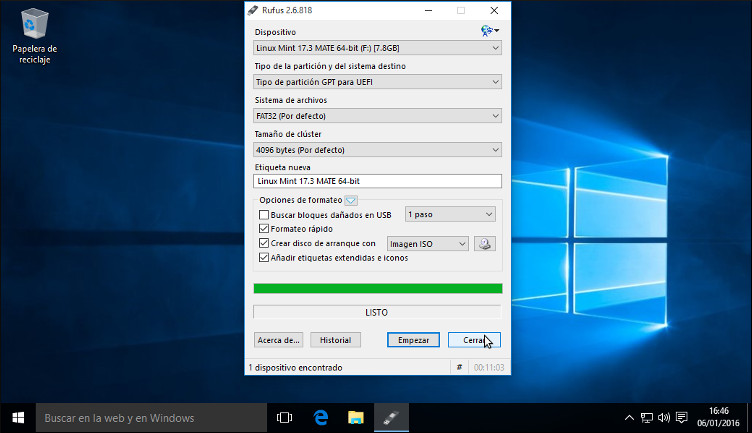Open the Rufus language globe menu

tap(490, 31)
